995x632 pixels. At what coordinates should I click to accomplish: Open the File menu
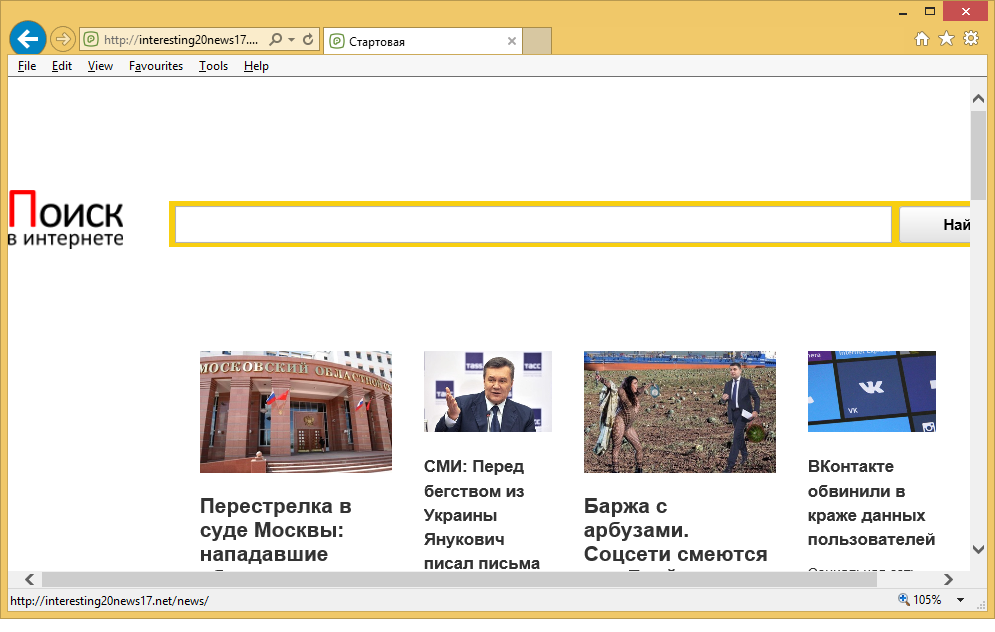tap(27, 66)
